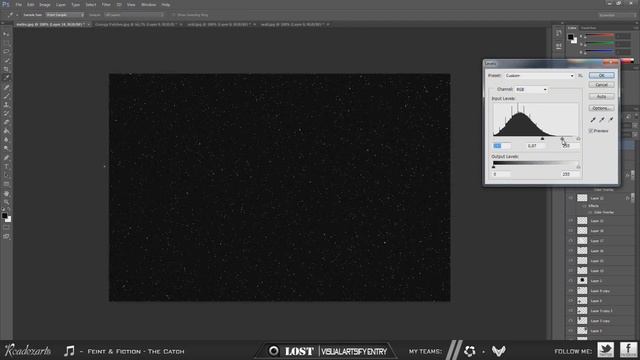Open the Sample Size dropdown
The width and height of the screenshot is (640, 360).
(65, 15)
